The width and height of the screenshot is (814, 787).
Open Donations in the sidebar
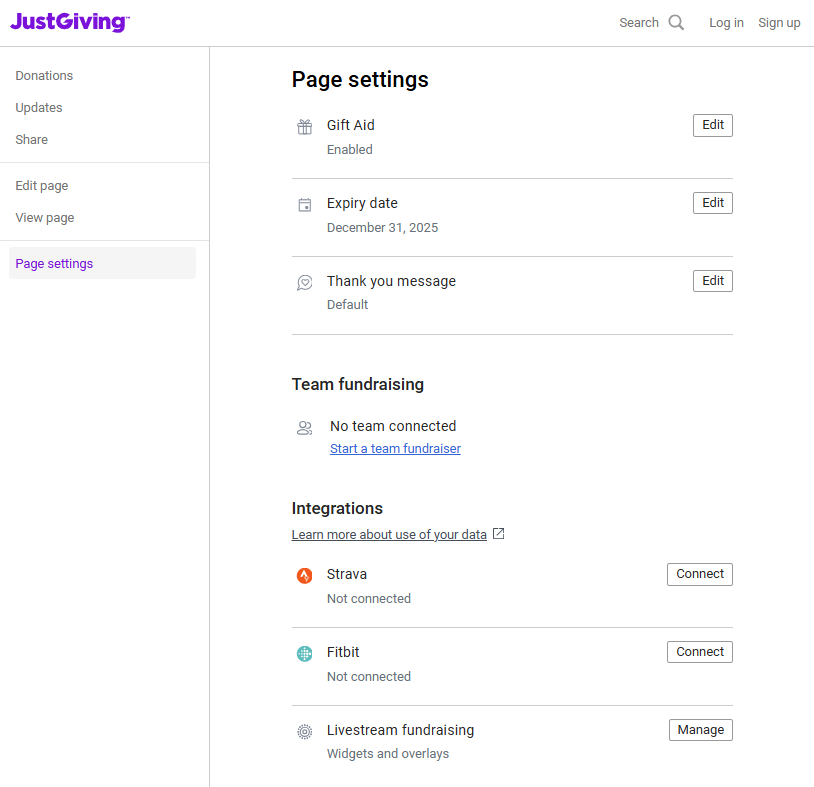point(44,76)
